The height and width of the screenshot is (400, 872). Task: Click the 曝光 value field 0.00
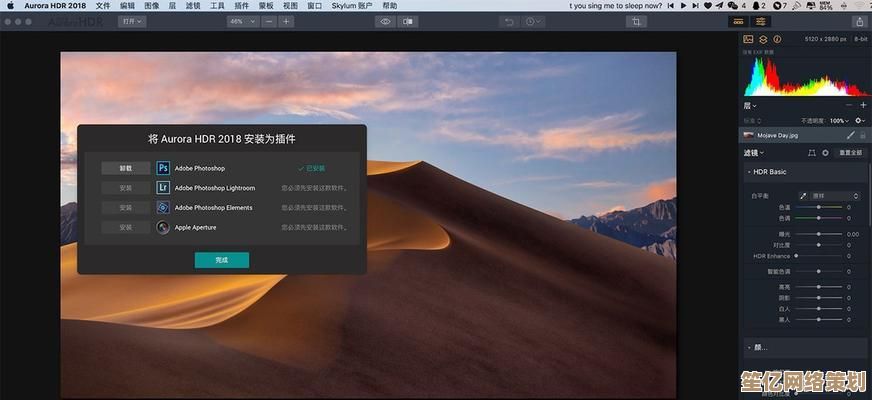853,234
